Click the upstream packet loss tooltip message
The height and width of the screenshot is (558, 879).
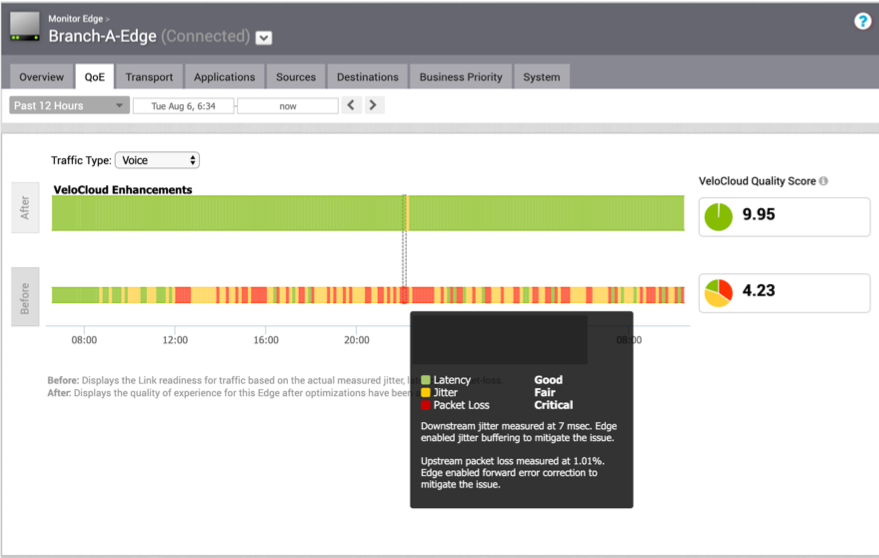(512, 473)
